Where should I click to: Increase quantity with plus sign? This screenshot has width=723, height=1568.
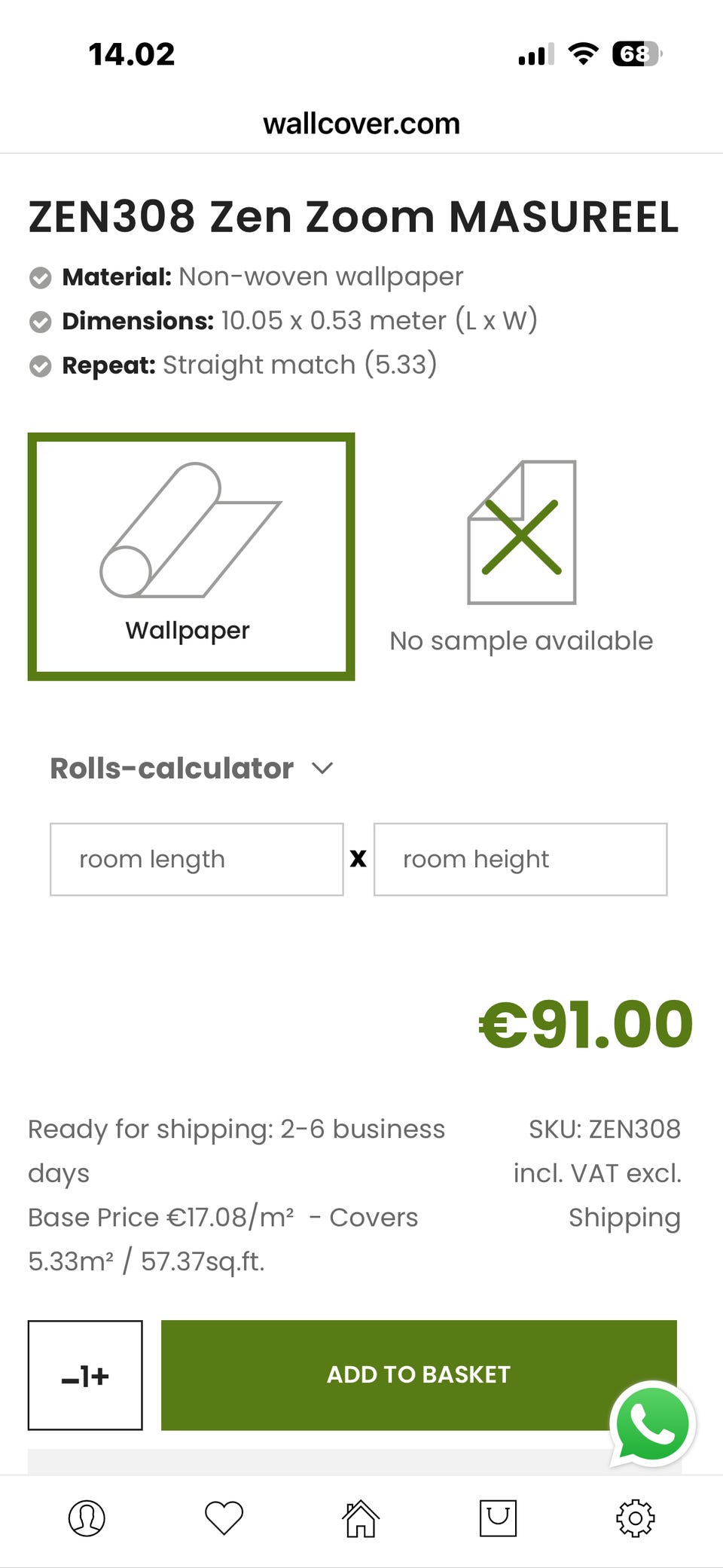pyautogui.click(x=101, y=1377)
